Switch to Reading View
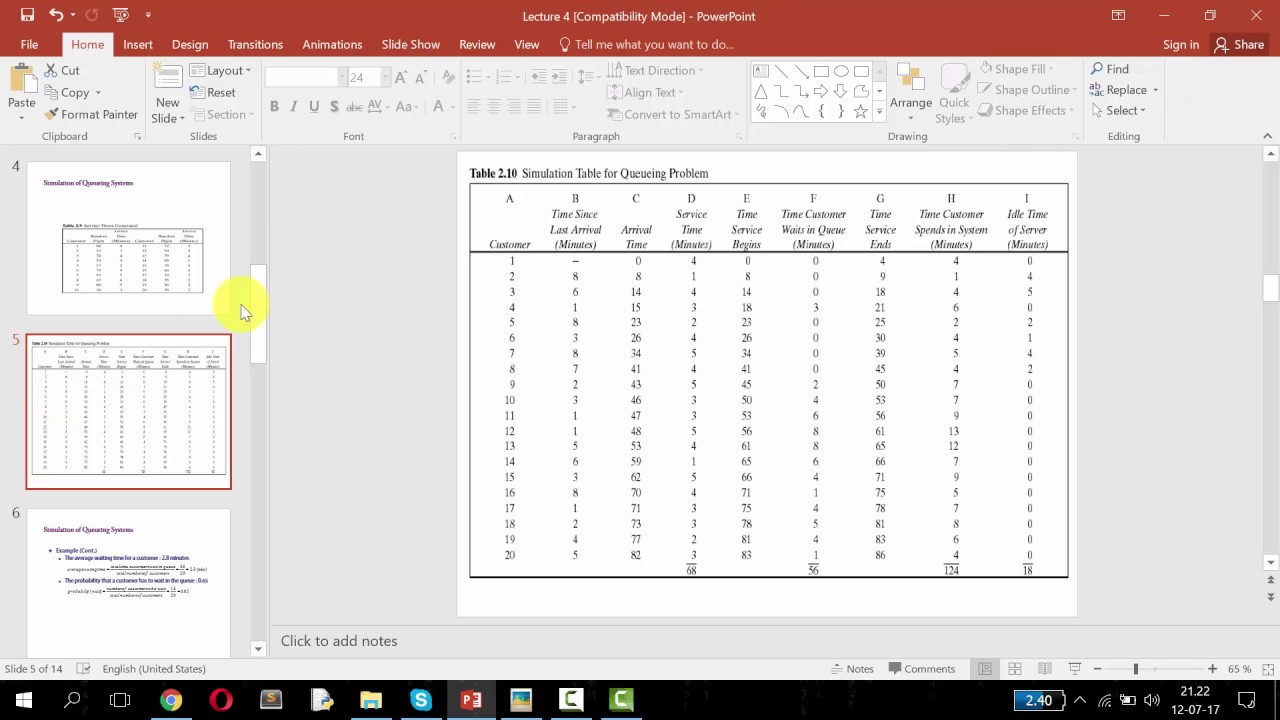1280x720 pixels. click(x=1045, y=668)
